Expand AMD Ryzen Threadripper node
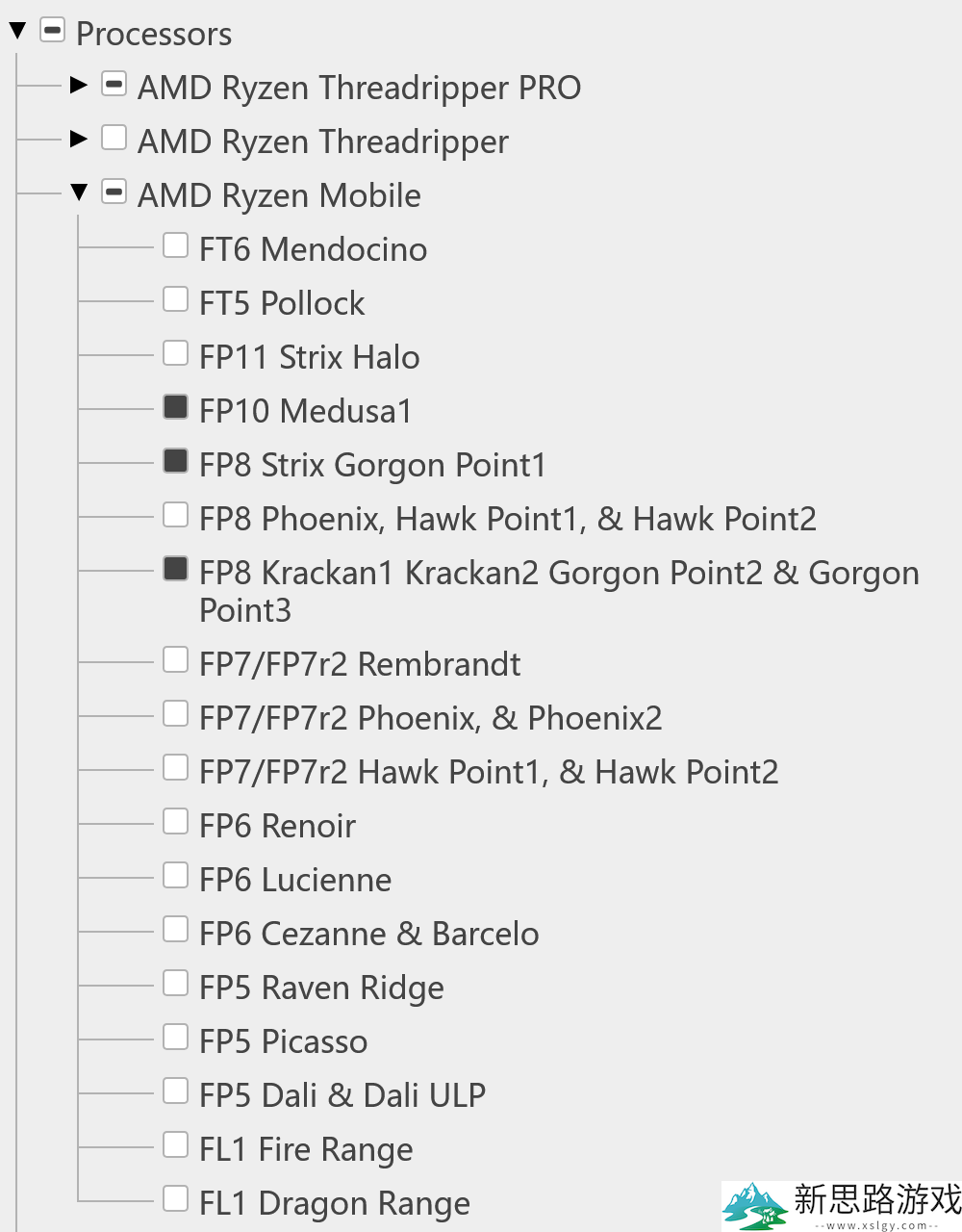The image size is (962, 1232). point(79,139)
